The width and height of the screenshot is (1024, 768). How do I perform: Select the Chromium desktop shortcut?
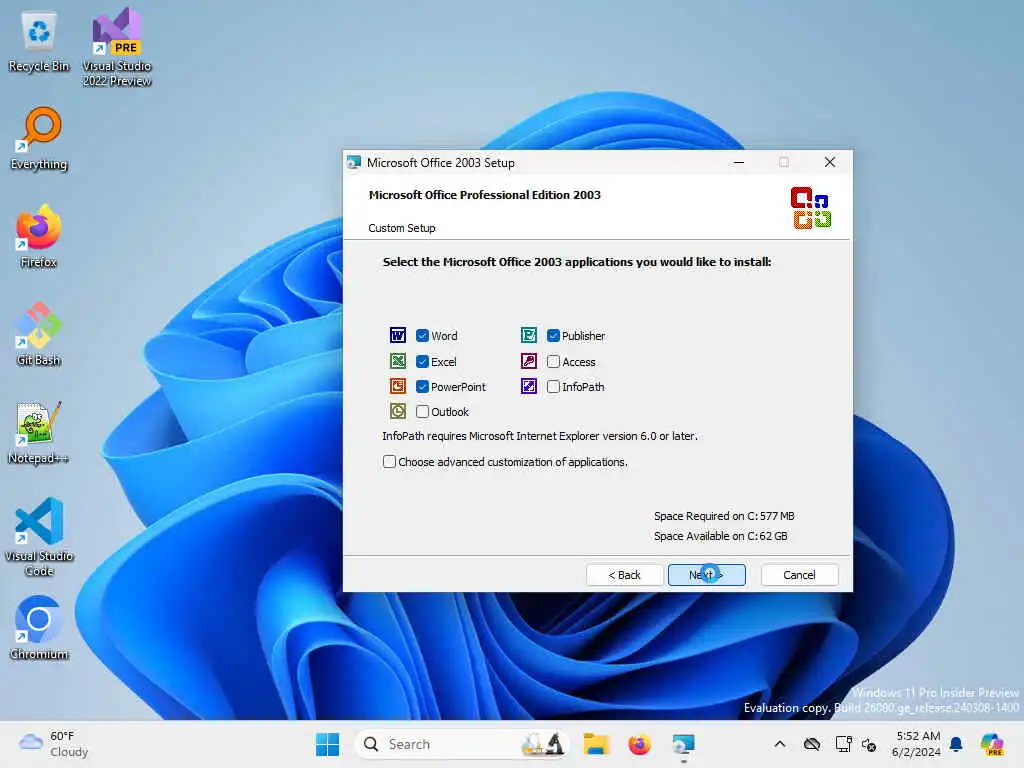[x=39, y=628]
